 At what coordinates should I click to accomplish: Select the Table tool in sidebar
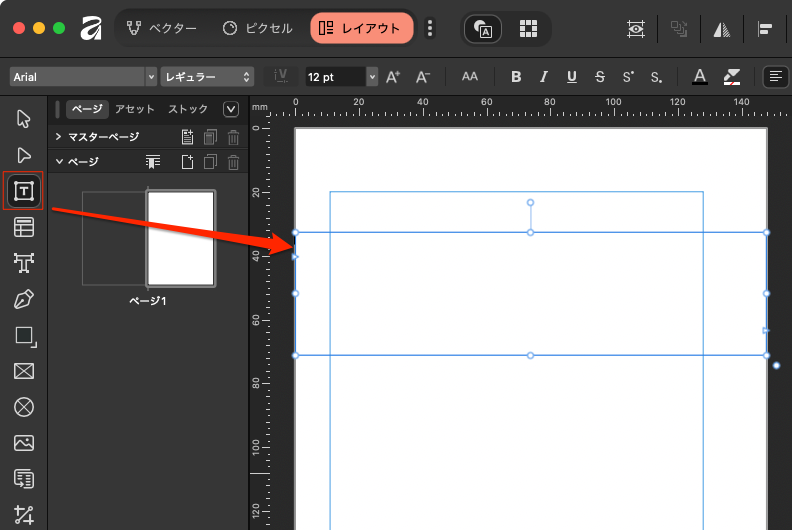tap(24, 228)
